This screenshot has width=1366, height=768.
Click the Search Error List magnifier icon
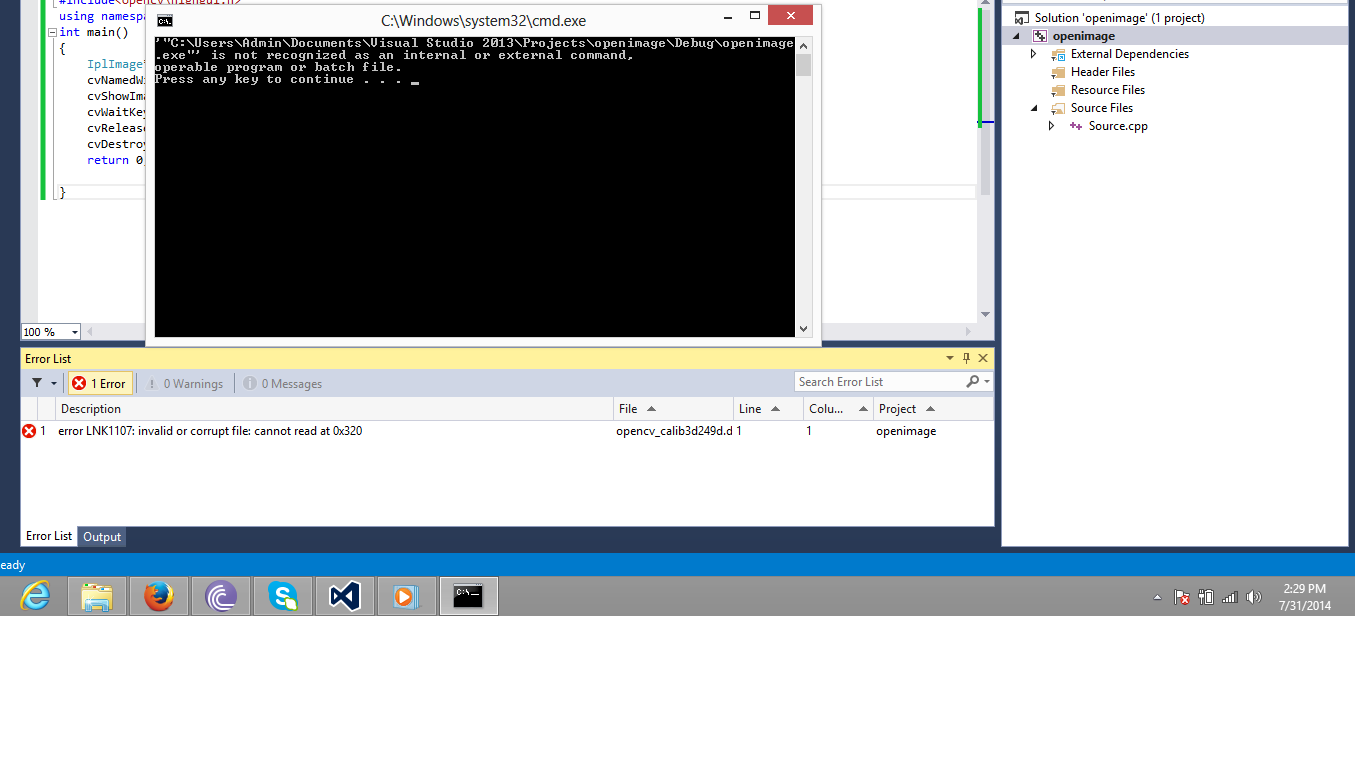(x=972, y=382)
